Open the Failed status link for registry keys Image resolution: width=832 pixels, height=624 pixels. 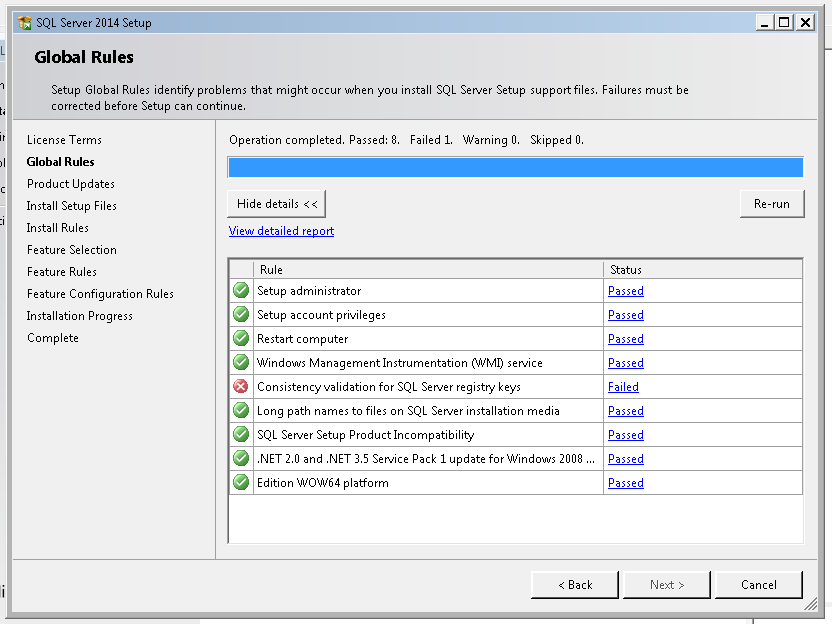623,387
